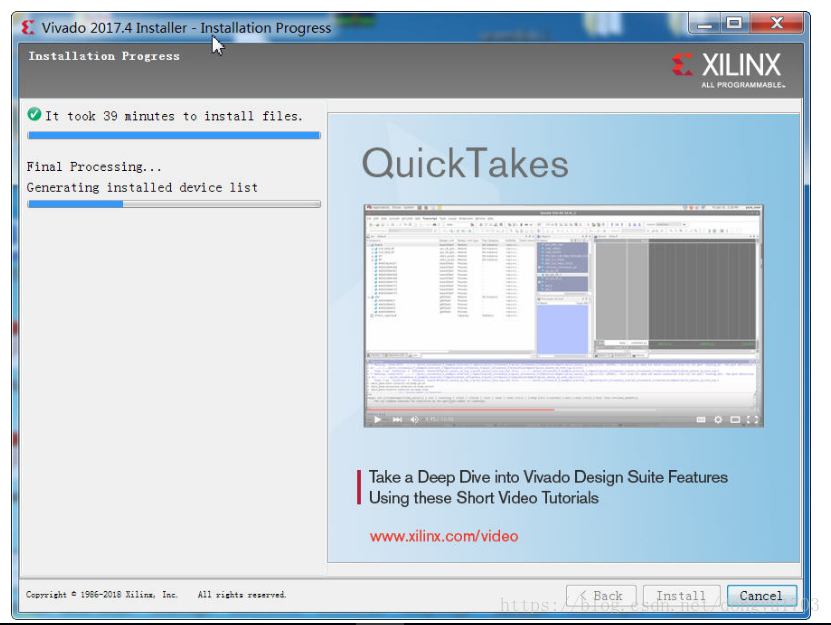Click the fullscreen icon in video preview
Image resolution: width=831 pixels, height=625 pixels.
(x=752, y=419)
